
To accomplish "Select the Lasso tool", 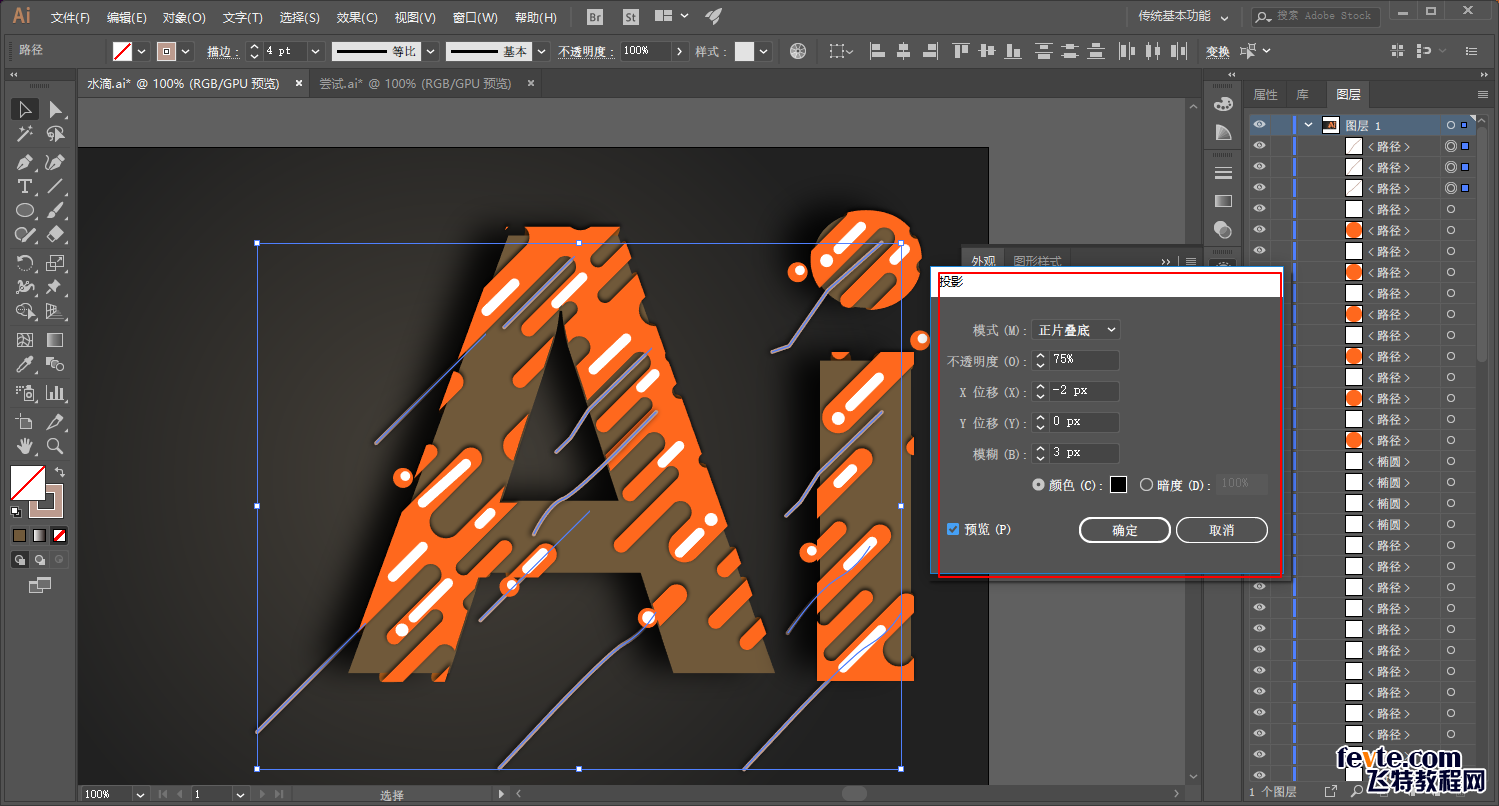I will click(x=56, y=134).
